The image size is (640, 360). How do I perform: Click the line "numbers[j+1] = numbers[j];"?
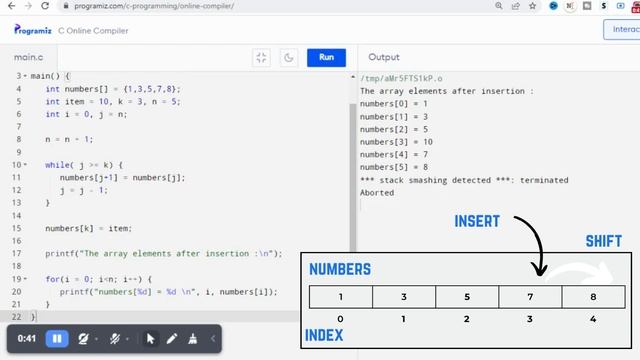pyautogui.click(x=122, y=178)
